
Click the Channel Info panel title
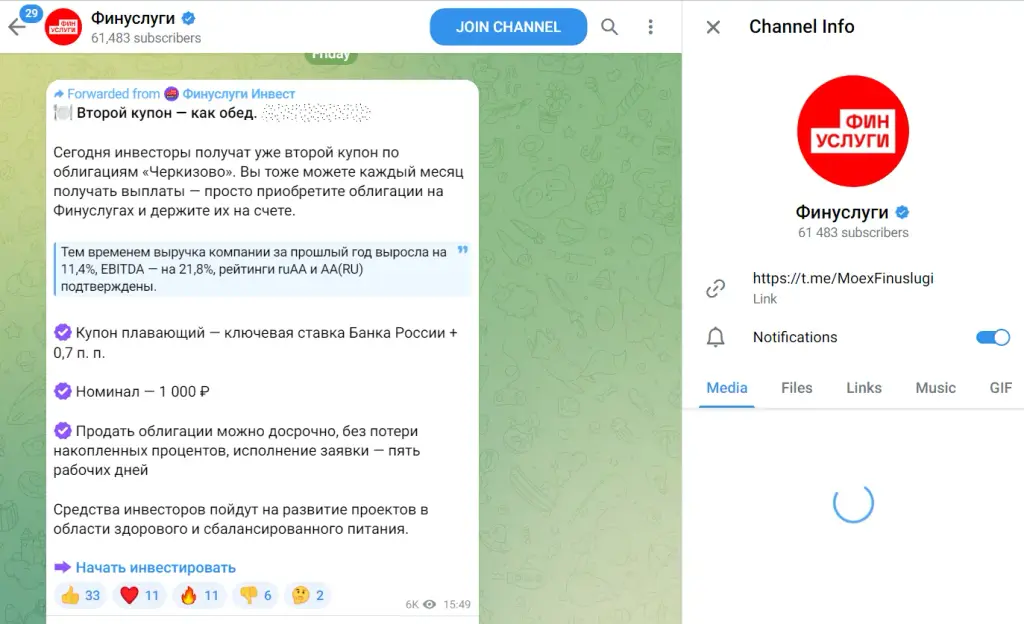coord(801,27)
